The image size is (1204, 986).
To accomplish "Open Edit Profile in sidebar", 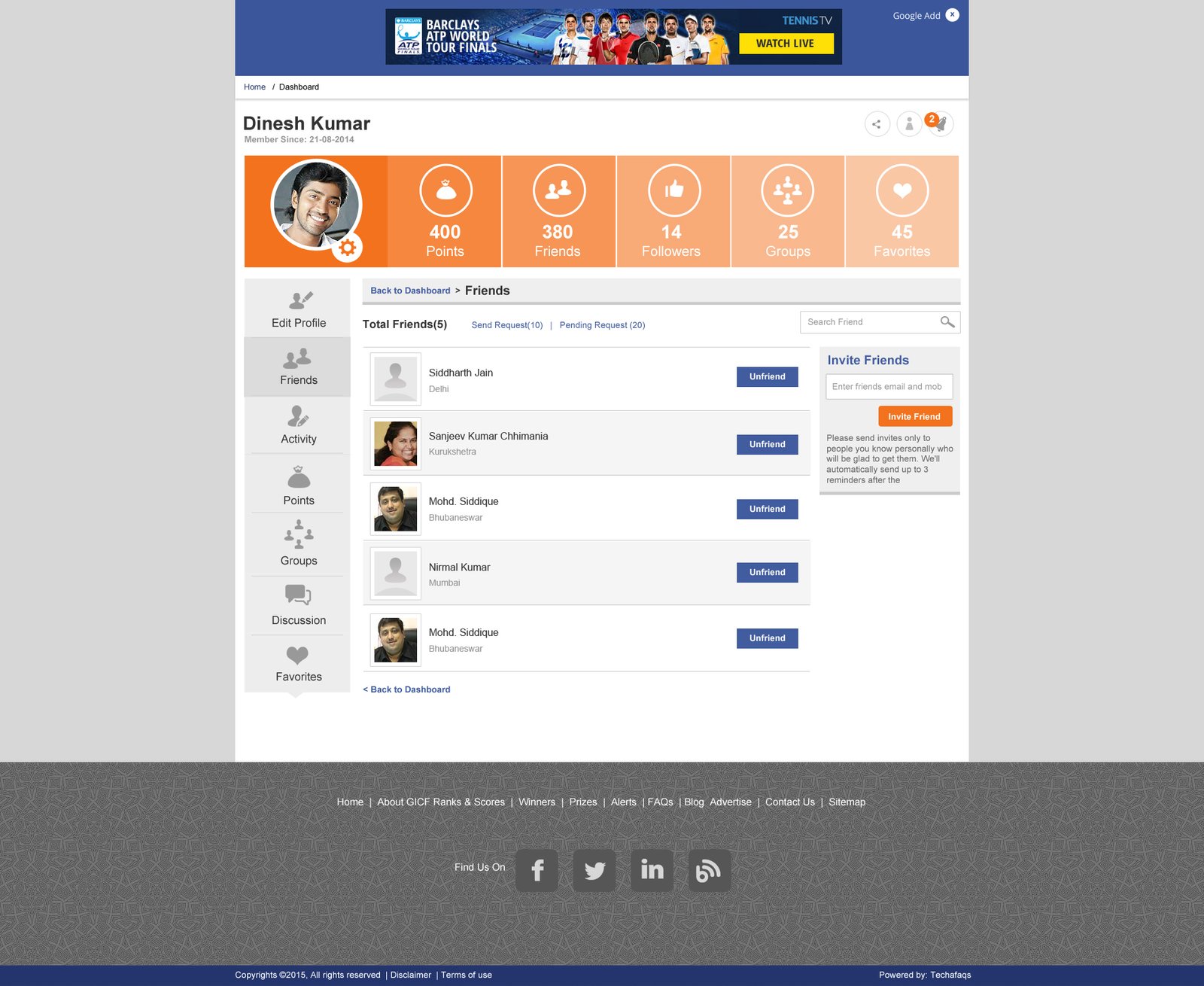I will (298, 309).
